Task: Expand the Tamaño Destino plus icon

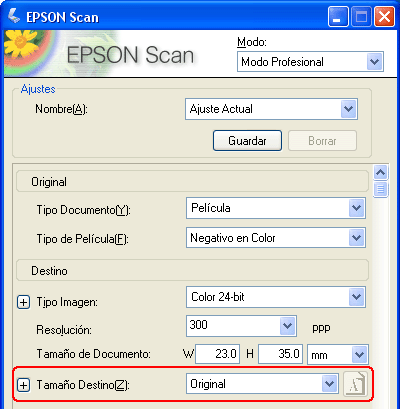Action: click(23, 385)
